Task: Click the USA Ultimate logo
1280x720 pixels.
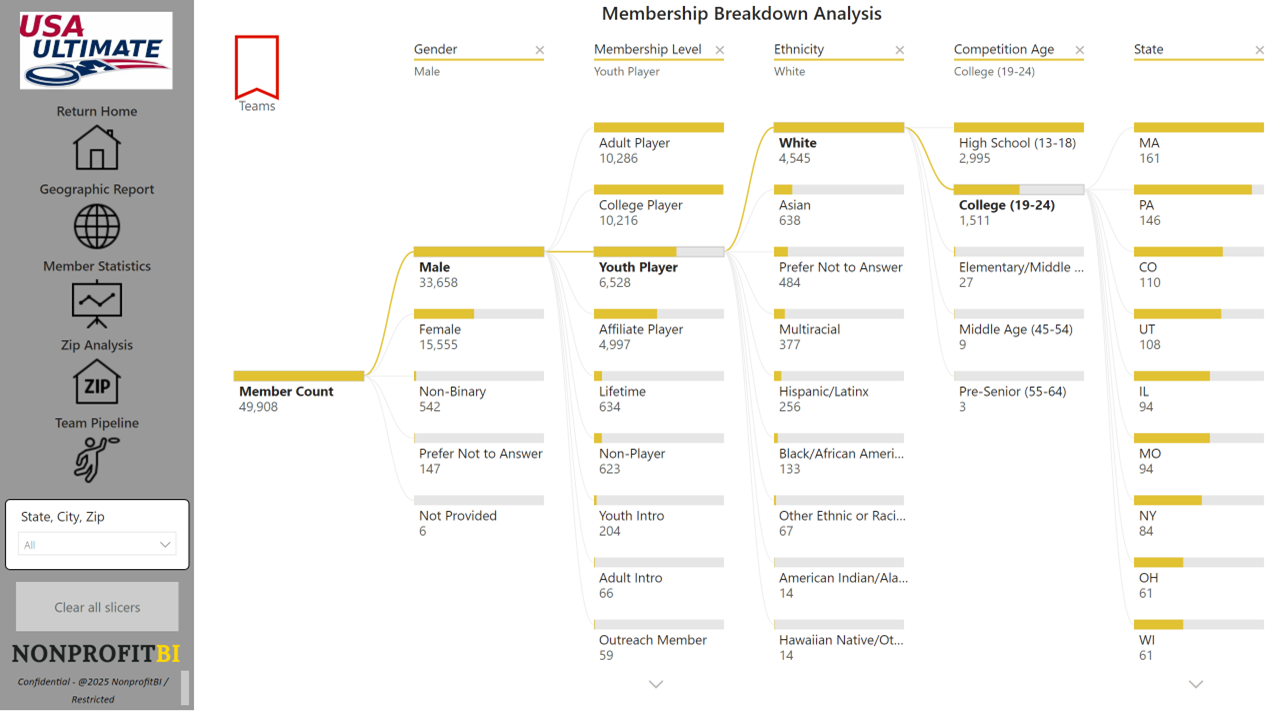Action: click(96, 50)
